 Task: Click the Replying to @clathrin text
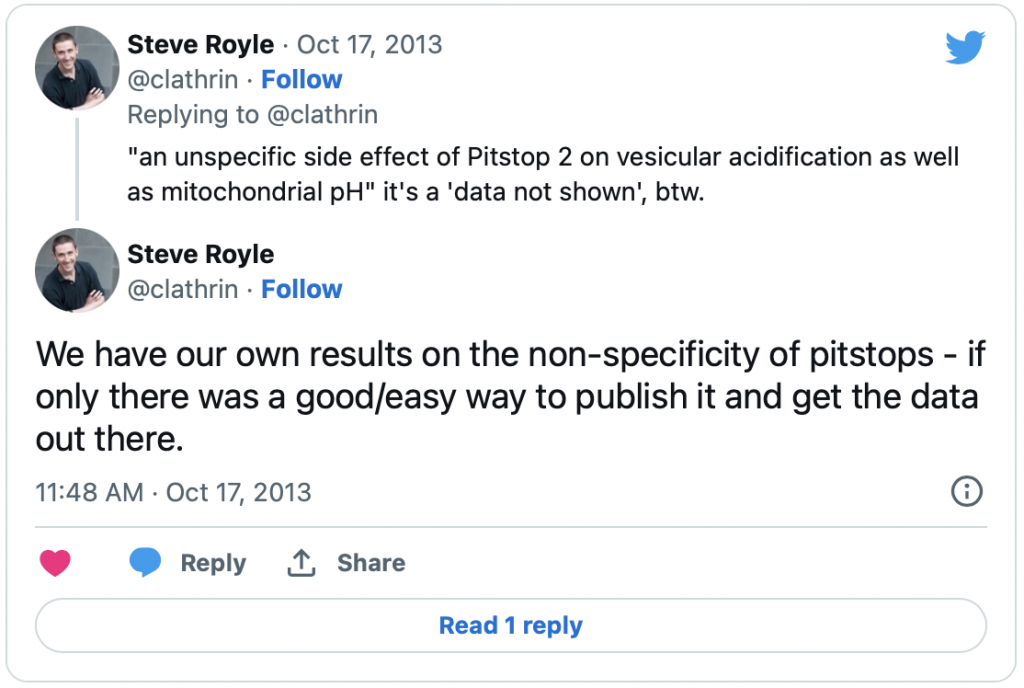252,115
